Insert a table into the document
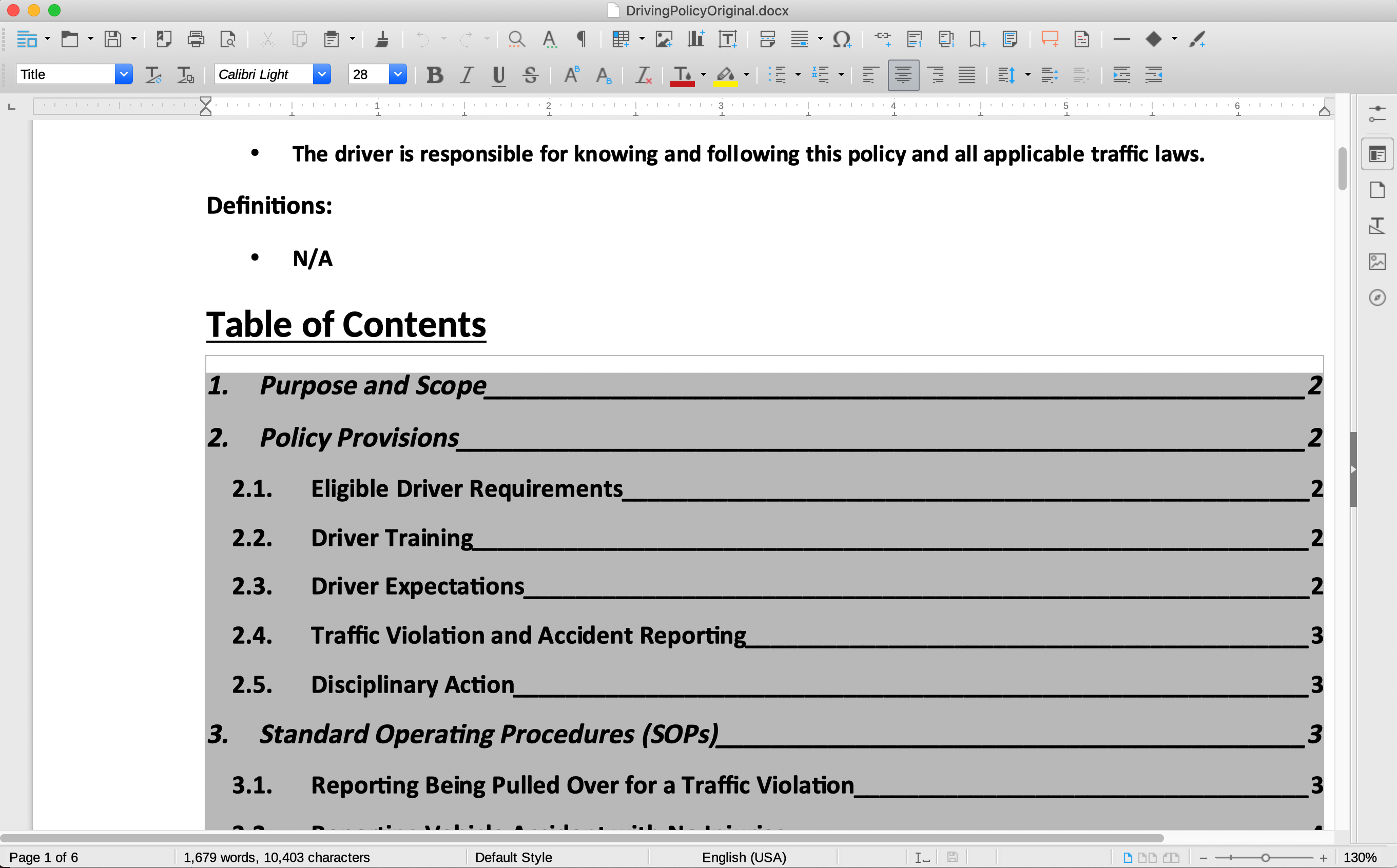The width and height of the screenshot is (1397, 868). click(622, 39)
